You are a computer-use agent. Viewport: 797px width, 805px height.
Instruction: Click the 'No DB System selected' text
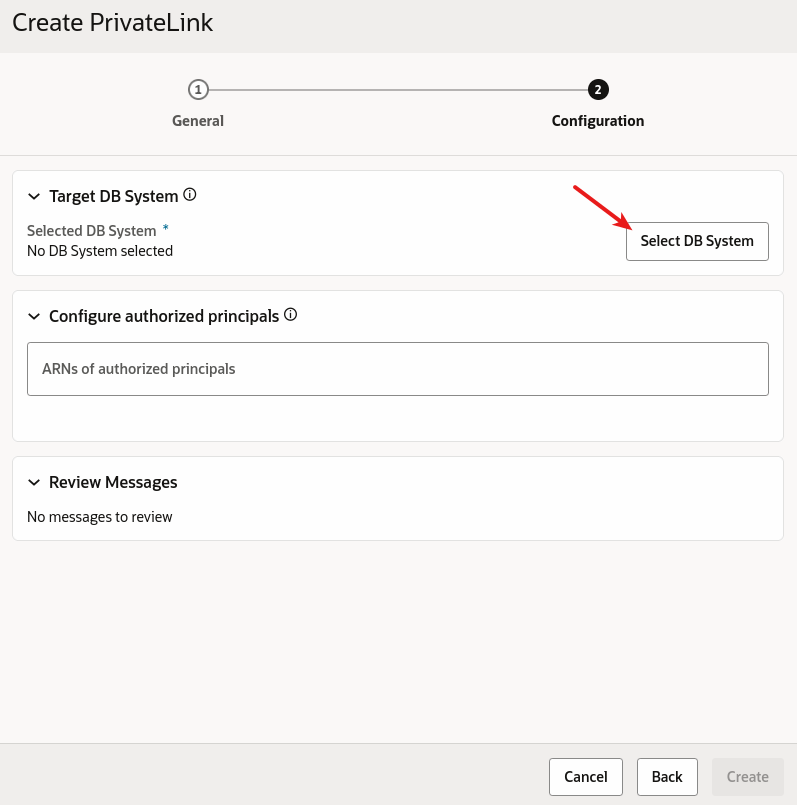[x=100, y=251]
